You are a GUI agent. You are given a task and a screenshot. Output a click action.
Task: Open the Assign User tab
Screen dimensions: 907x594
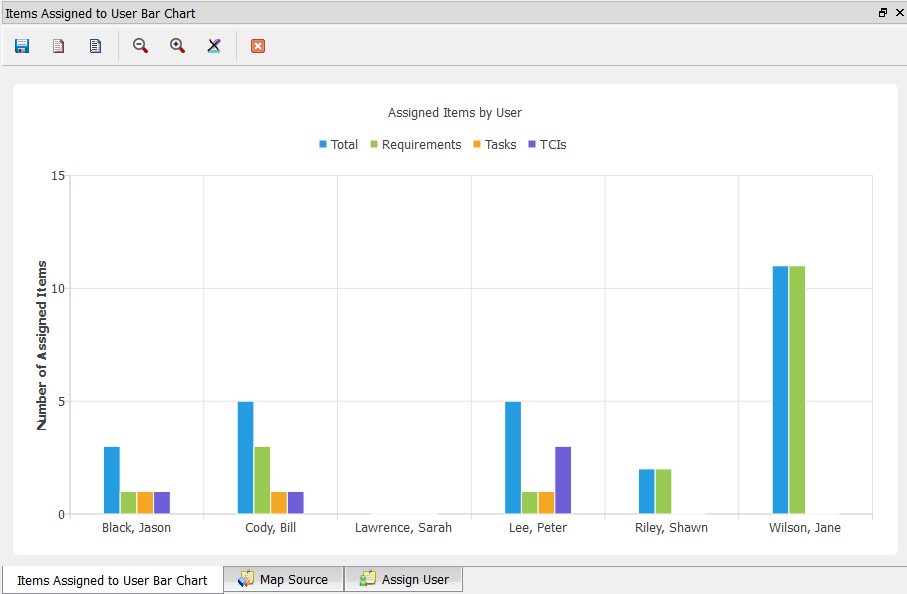404,579
